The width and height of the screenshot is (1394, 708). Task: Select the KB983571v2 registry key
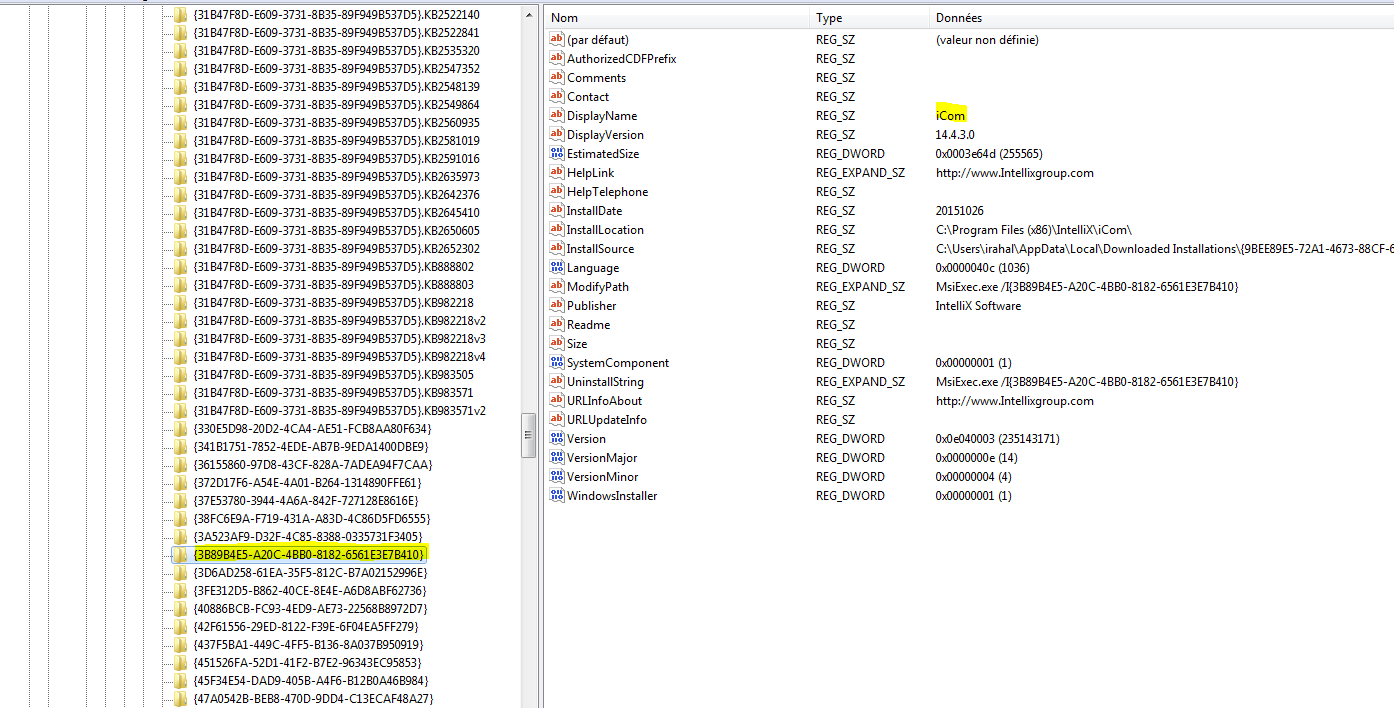[339, 411]
